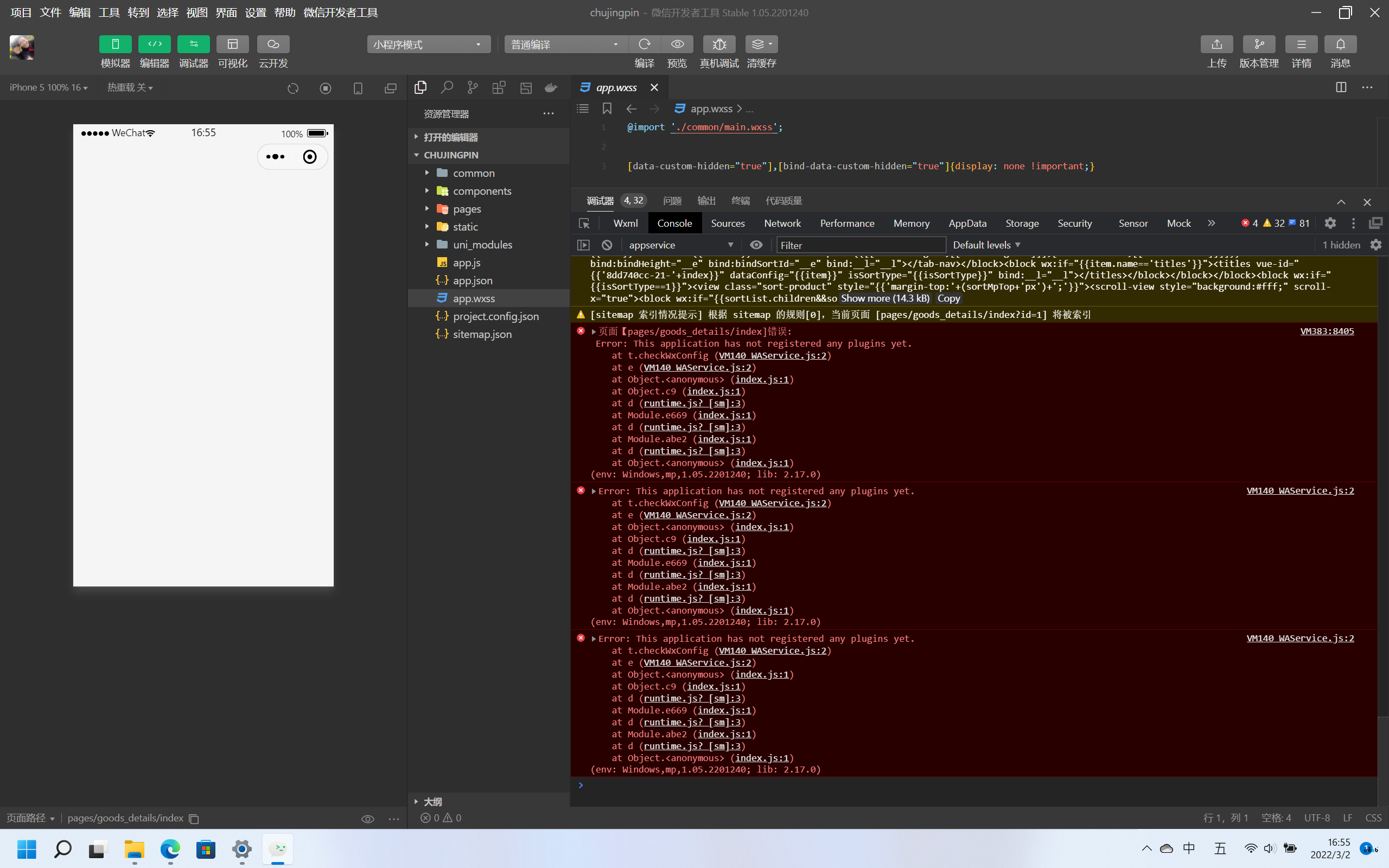The height and width of the screenshot is (868, 1389).
Task: Expand the components folder in sidebar
Action: 427,191
